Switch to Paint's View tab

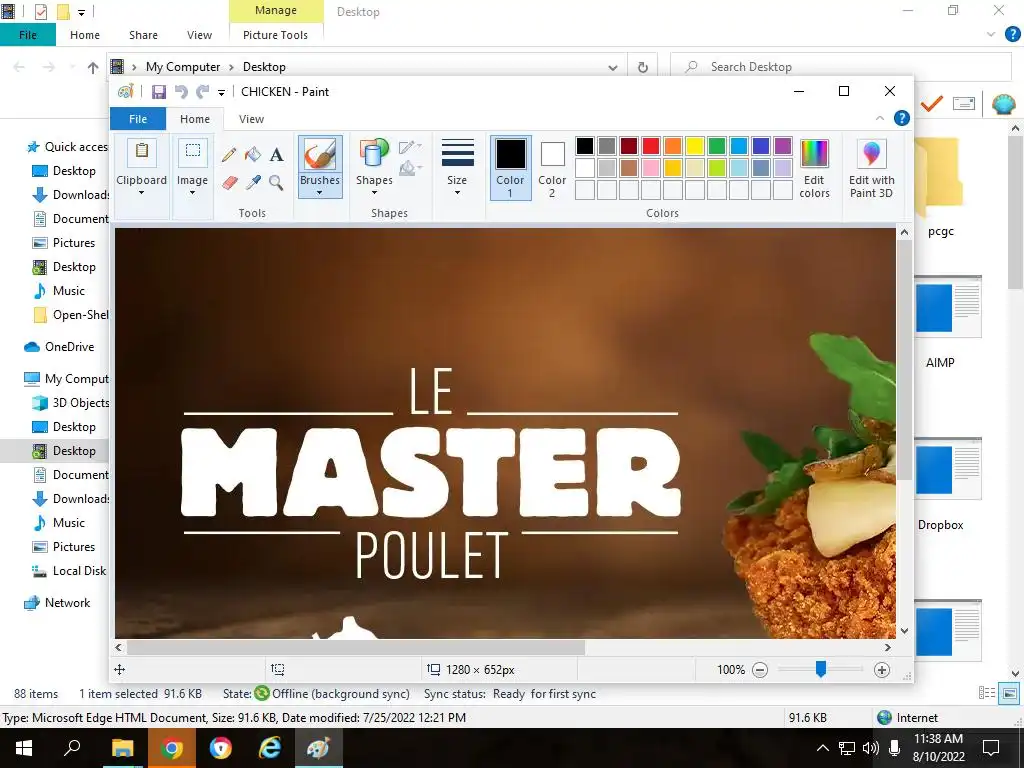[251, 119]
